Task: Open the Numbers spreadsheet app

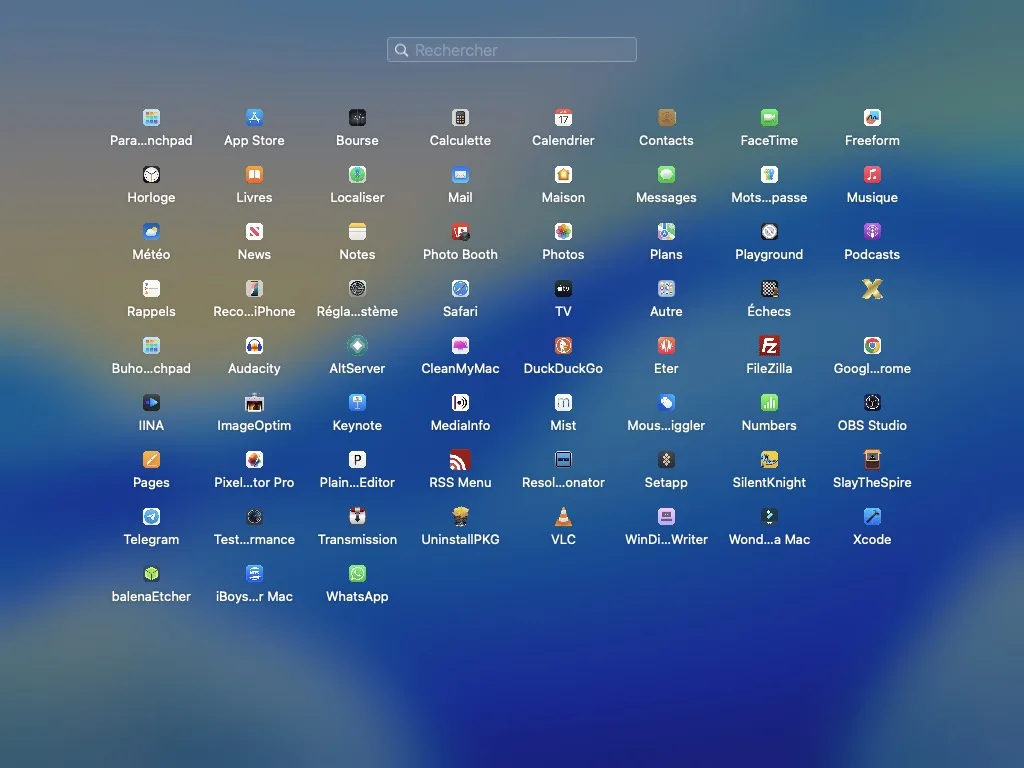Action: (x=768, y=403)
